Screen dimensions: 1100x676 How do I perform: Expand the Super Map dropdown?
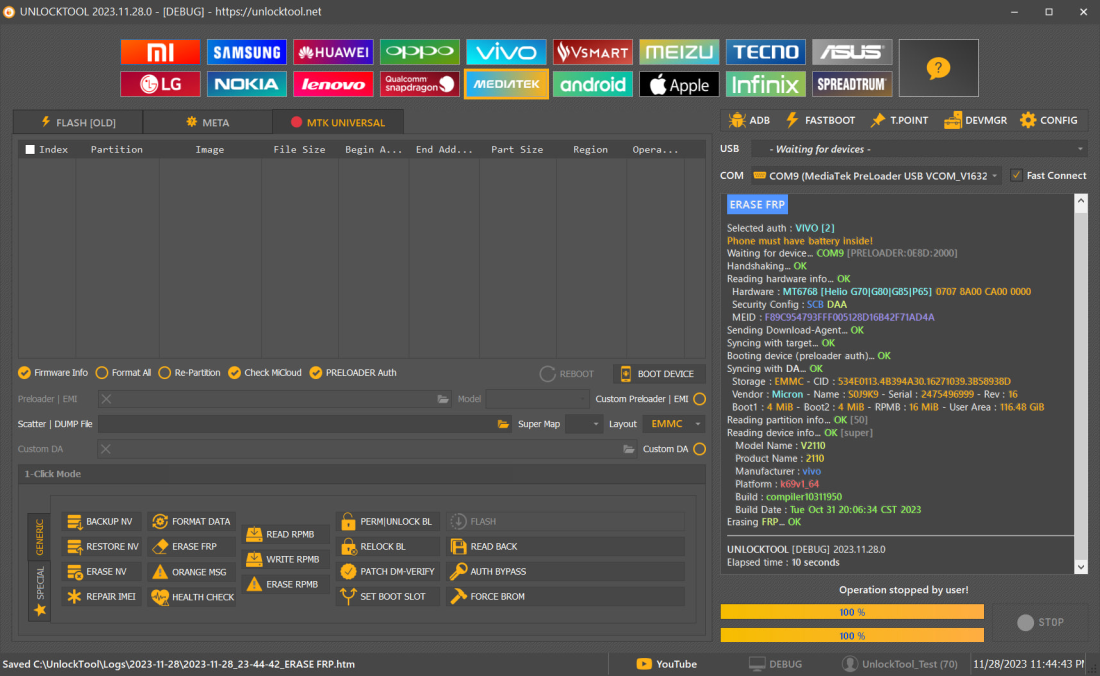[x=584, y=424]
